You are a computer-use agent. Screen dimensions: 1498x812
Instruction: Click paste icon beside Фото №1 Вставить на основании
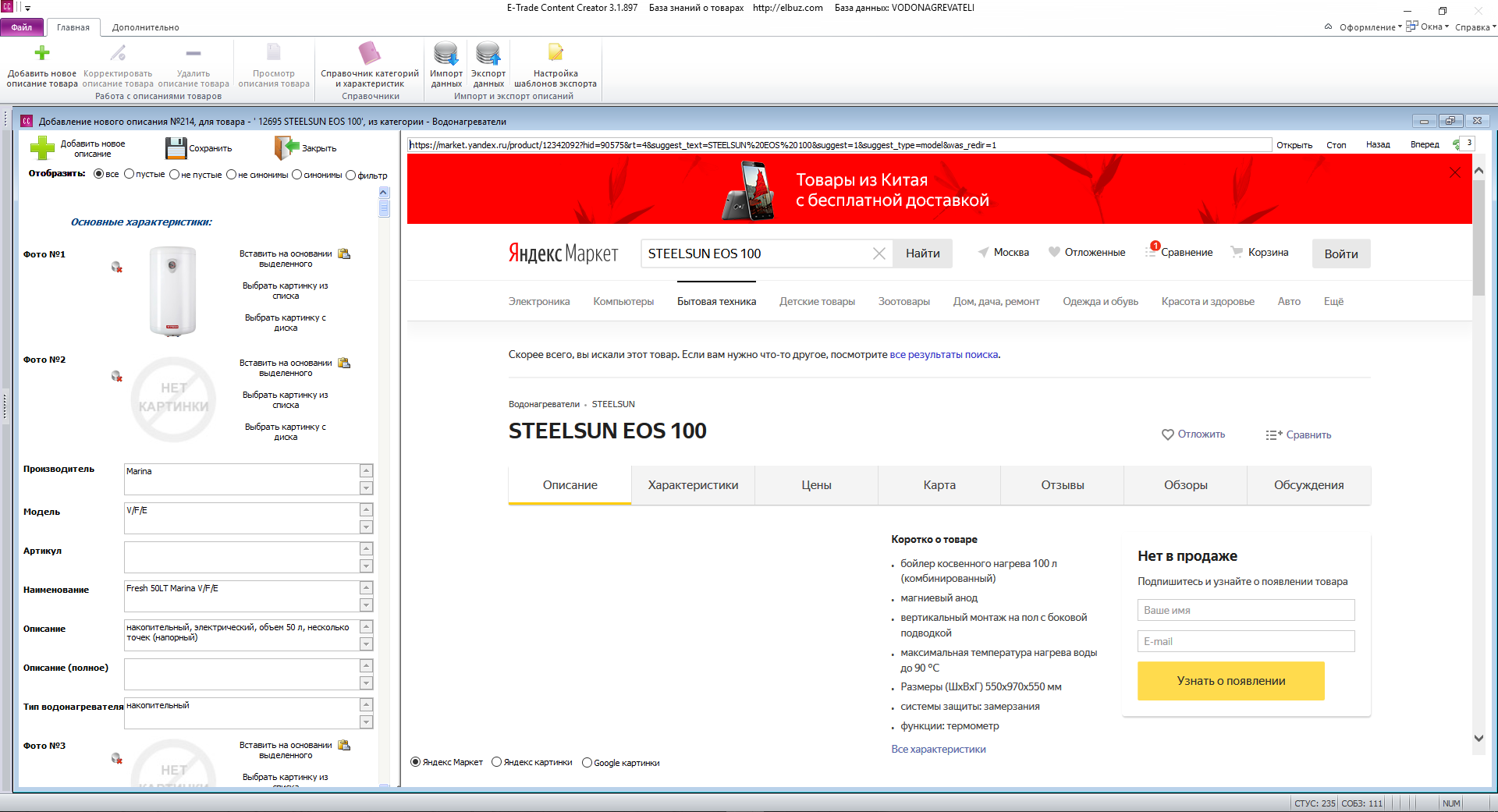(x=344, y=254)
